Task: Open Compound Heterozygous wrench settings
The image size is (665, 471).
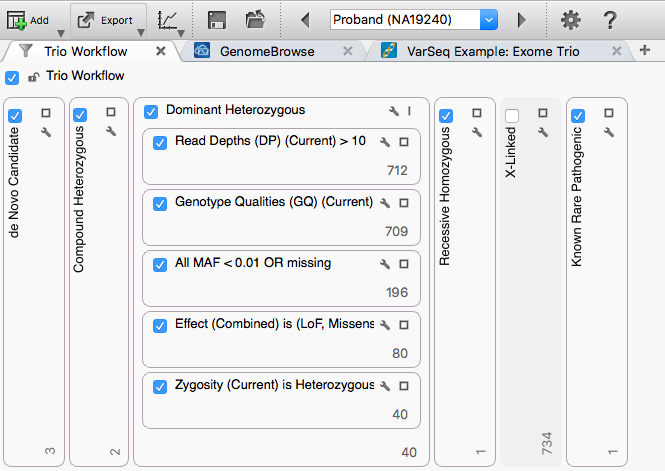Action: click(x=111, y=131)
